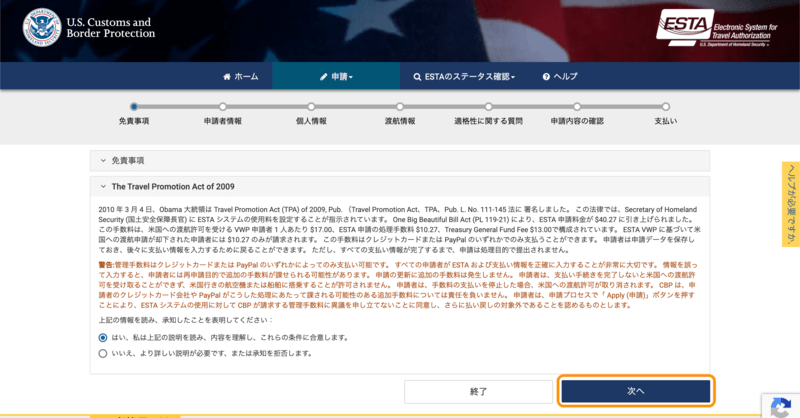Select the 申請者情報 progress step marker
This screenshot has height=418, width=800.
[222, 107]
